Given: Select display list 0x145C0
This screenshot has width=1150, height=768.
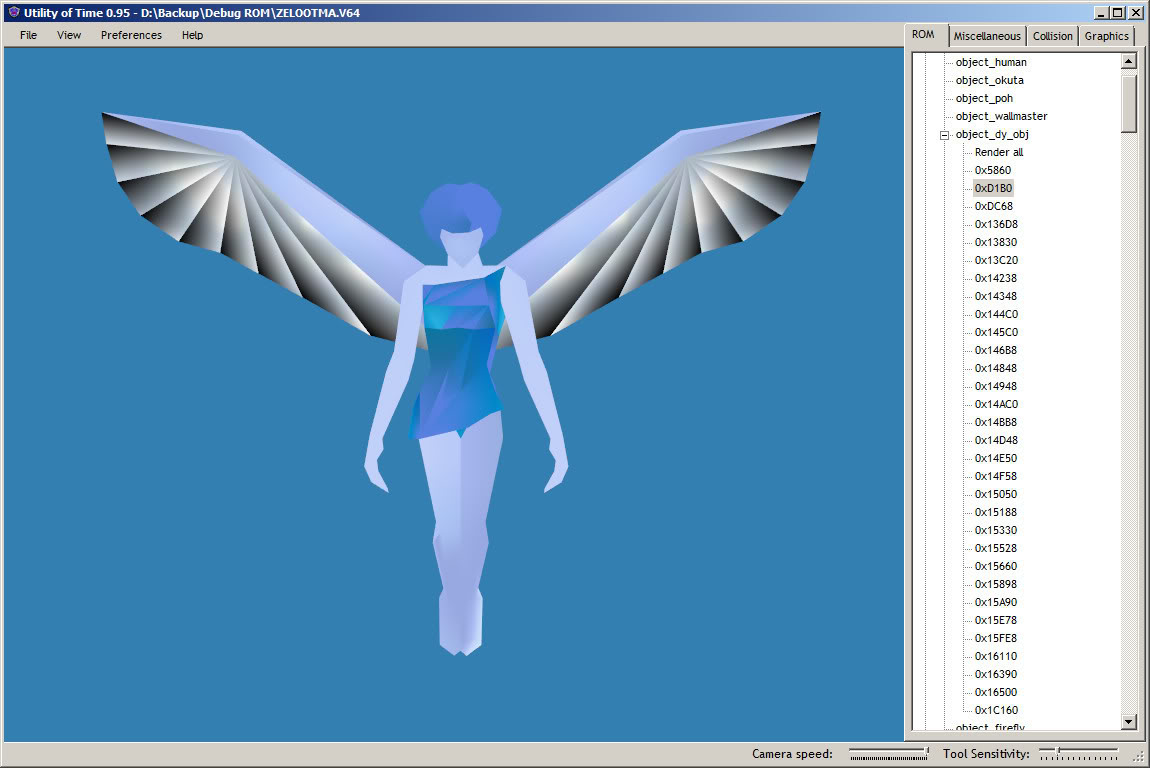Looking at the screenshot, I should [x=996, y=332].
